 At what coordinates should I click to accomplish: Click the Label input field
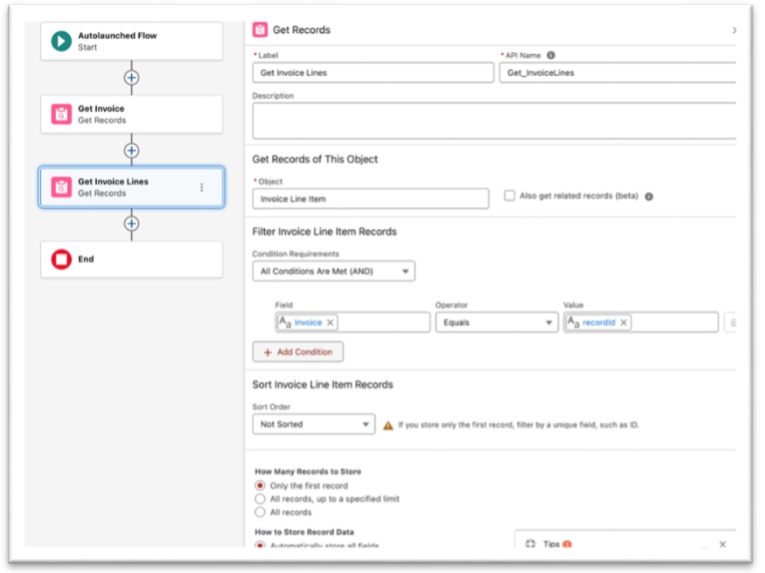click(372, 73)
